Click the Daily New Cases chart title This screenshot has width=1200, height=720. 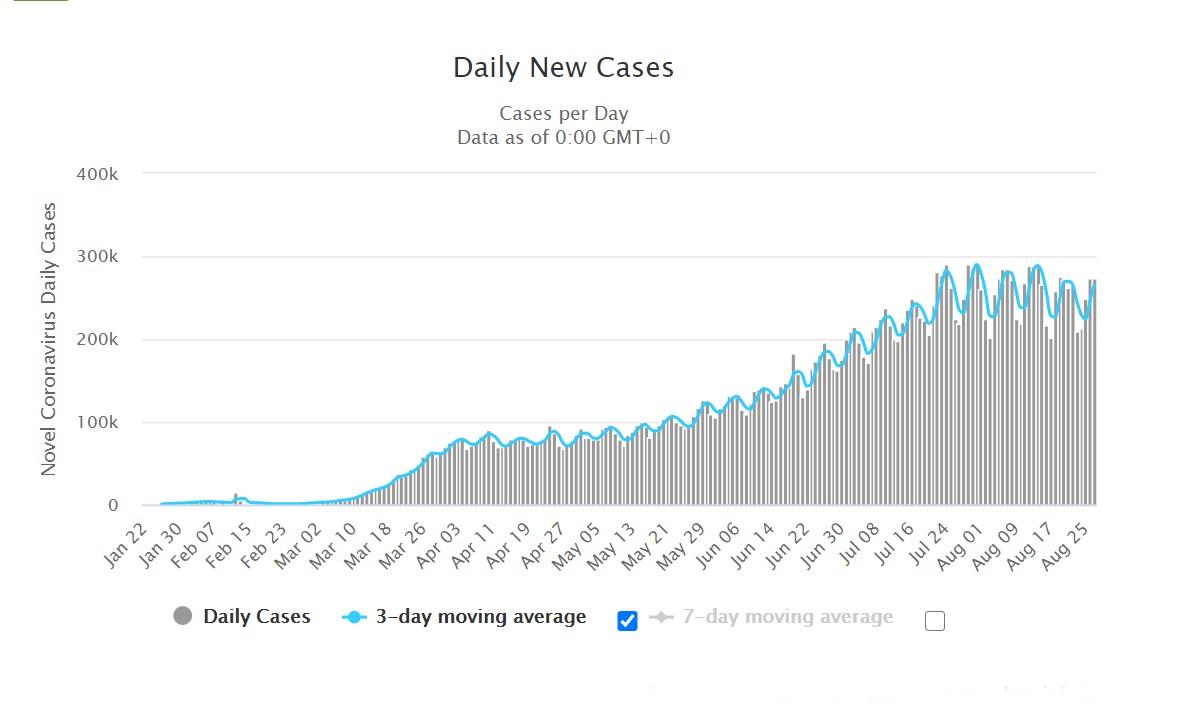click(x=563, y=68)
